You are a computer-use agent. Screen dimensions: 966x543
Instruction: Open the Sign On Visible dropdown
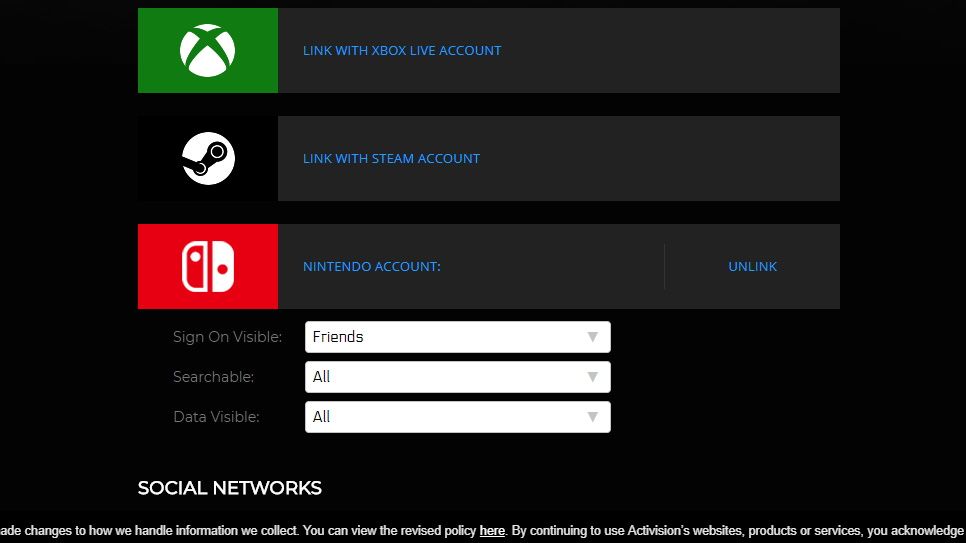tap(458, 337)
